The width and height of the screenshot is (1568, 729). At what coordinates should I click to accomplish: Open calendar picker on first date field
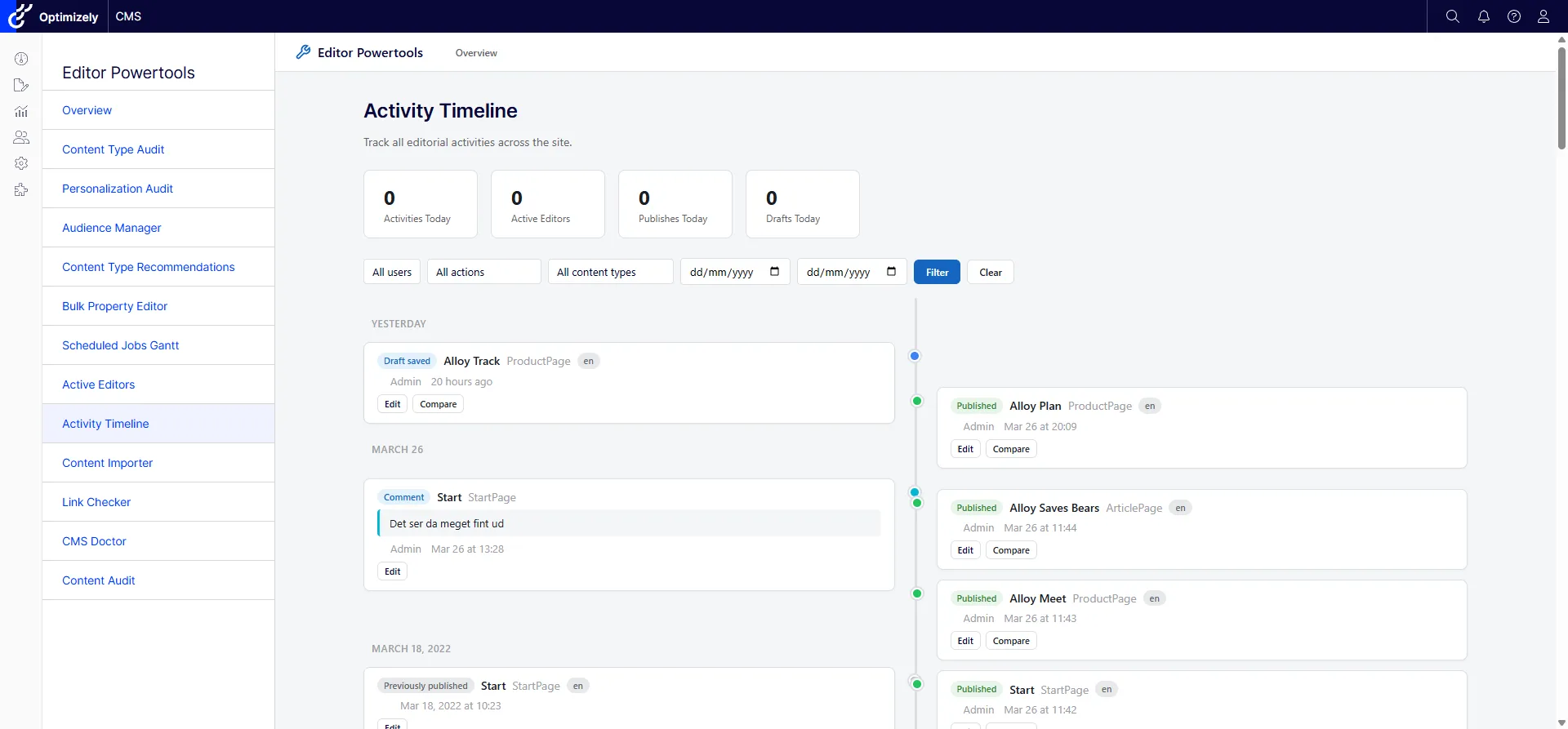click(x=774, y=272)
